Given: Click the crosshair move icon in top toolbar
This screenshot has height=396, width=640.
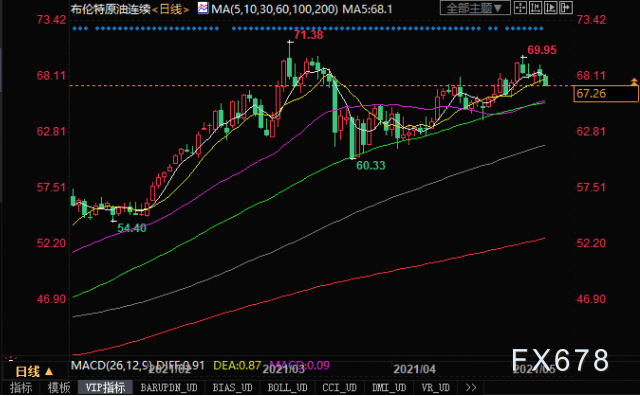Looking at the screenshot, I should pyautogui.click(x=520, y=8).
